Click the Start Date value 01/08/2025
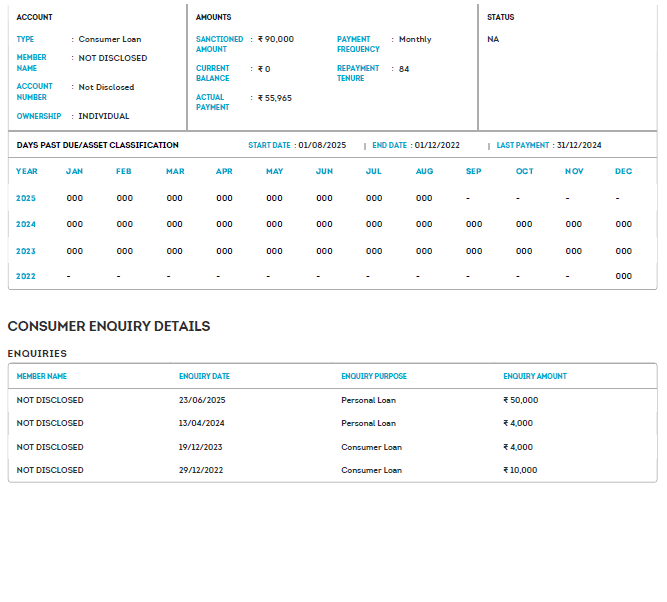The image size is (667, 602). [321, 145]
